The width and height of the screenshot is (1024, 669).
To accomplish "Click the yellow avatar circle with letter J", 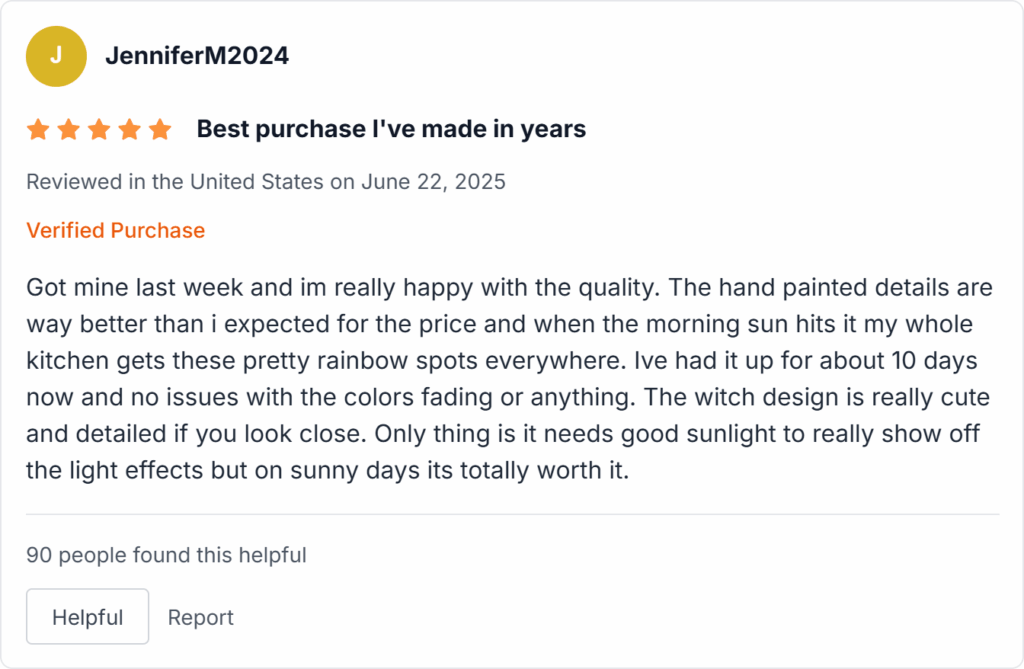I will click(x=56, y=56).
